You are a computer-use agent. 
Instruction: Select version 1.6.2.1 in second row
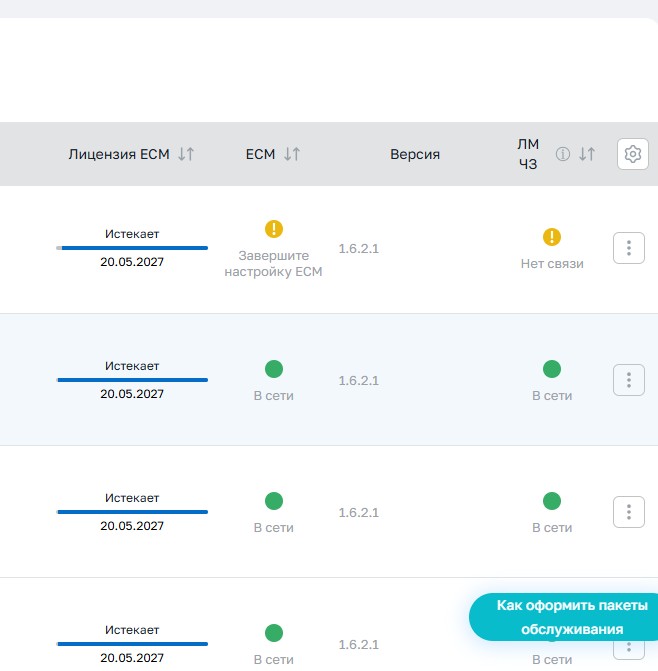click(359, 380)
